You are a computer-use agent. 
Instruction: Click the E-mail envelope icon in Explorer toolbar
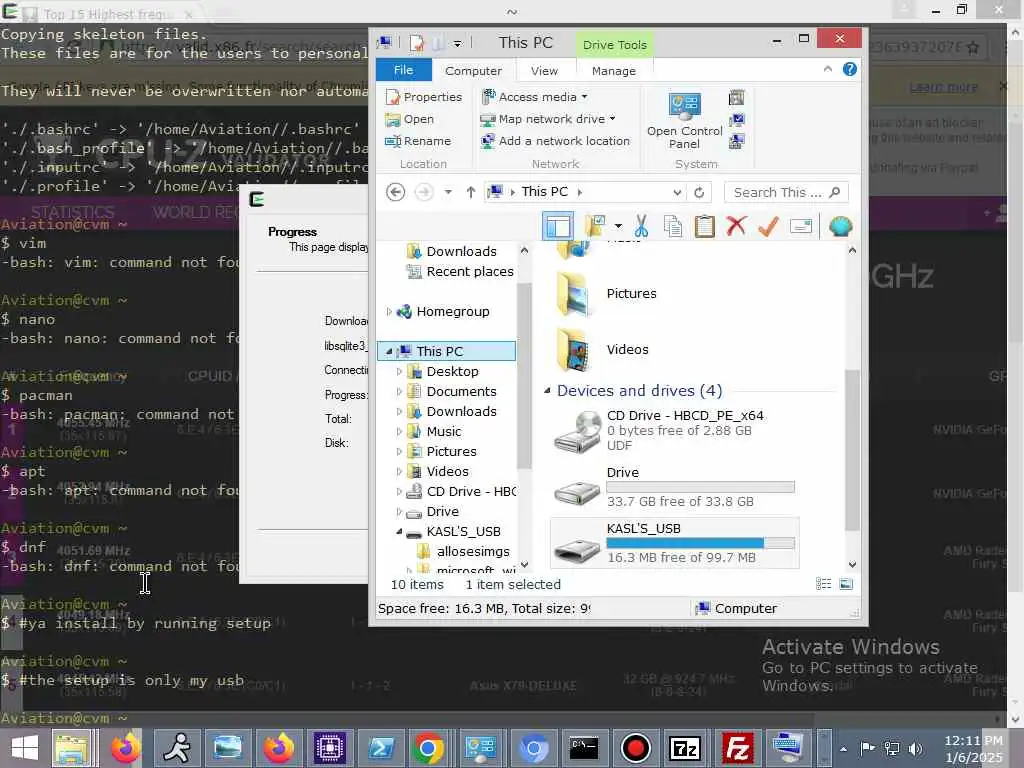(x=801, y=226)
